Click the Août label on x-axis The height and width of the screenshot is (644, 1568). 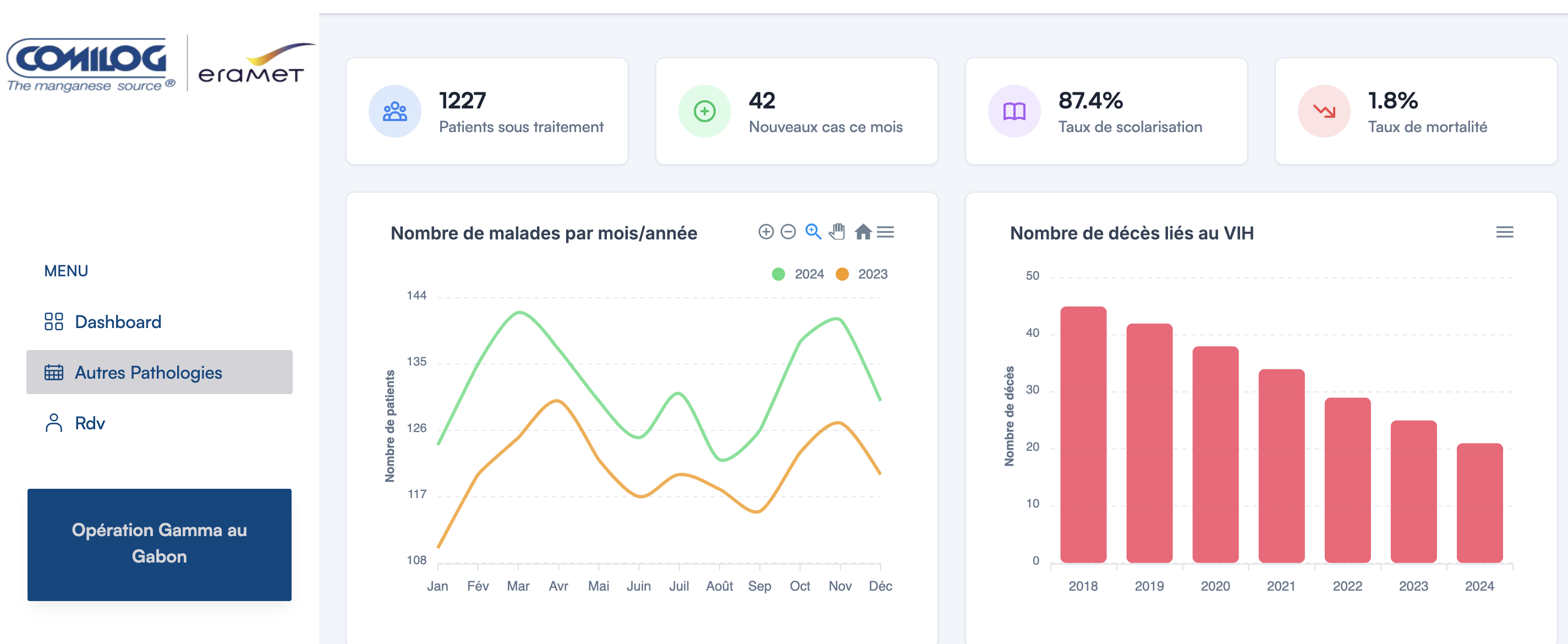[719, 586]
